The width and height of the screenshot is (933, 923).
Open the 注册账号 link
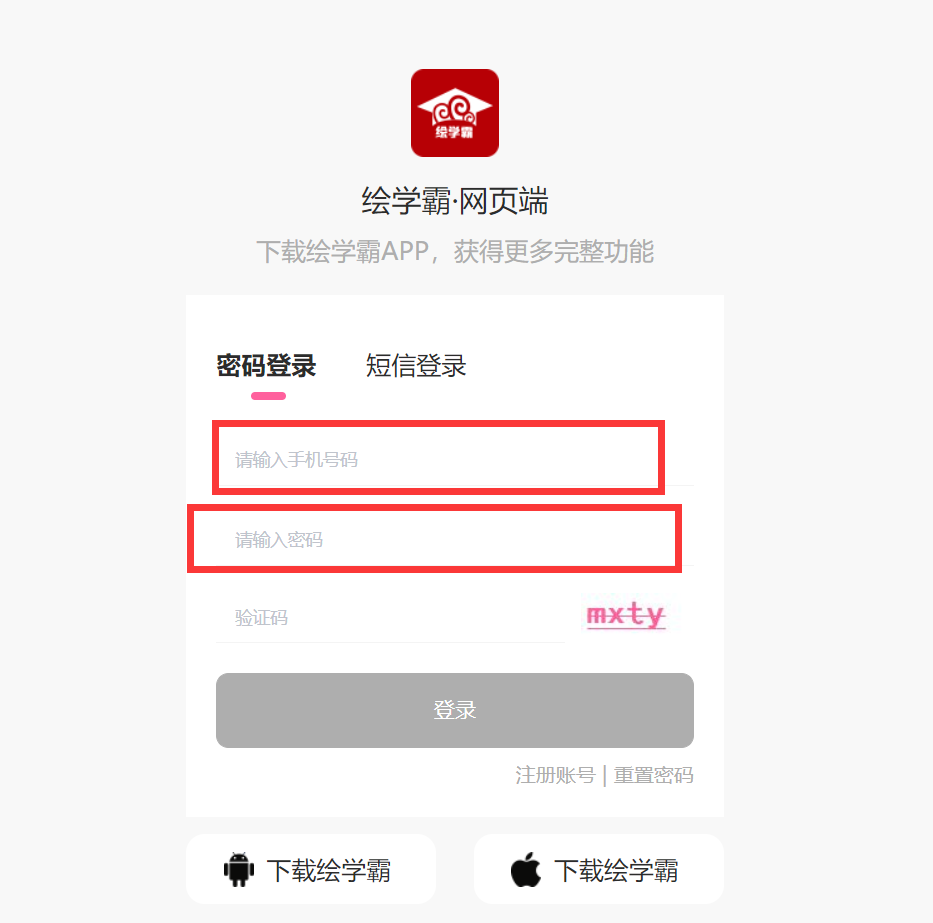pos(555,775)
